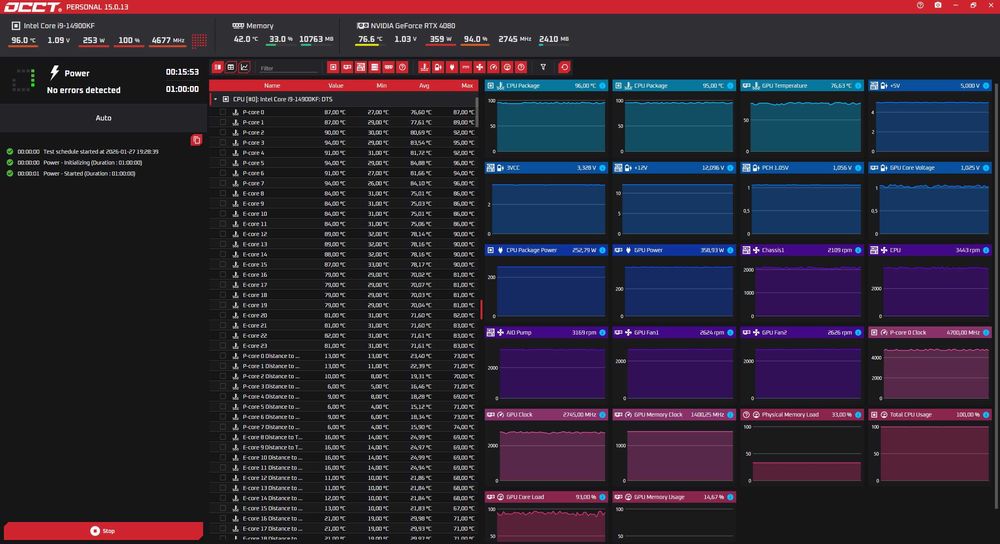Switch to graph-only view

click(244, 67)
